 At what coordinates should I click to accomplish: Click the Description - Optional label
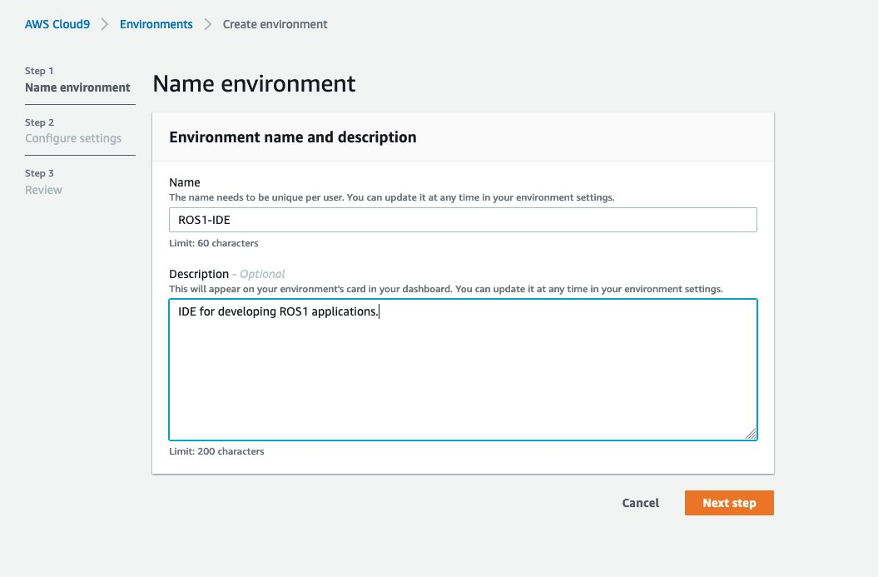pos(227,274)
